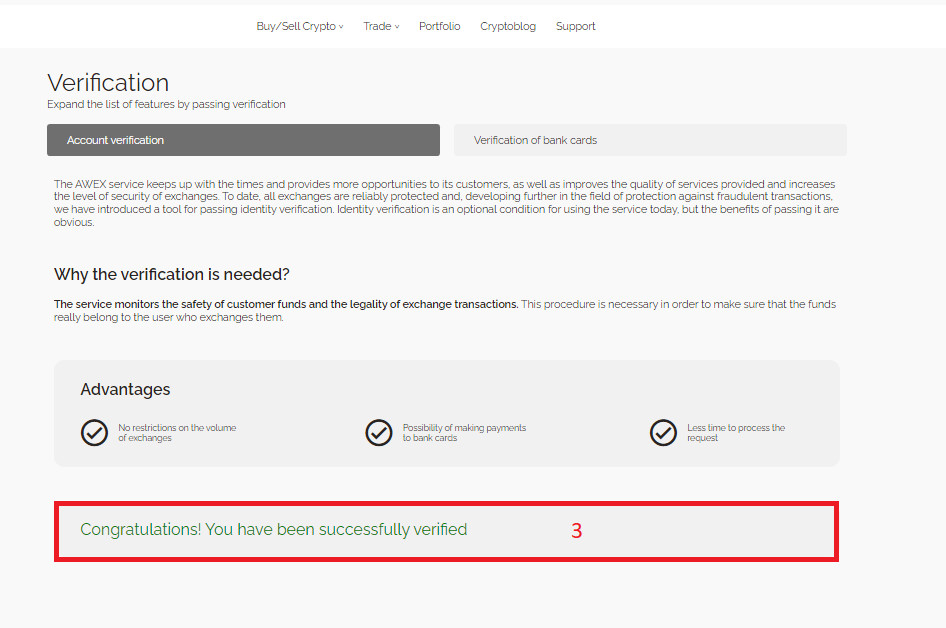This screenshot has height=628, width=946.
Task: Expand the Buy/Sell Crypto dropdown arrow
Action: point(341,27)
